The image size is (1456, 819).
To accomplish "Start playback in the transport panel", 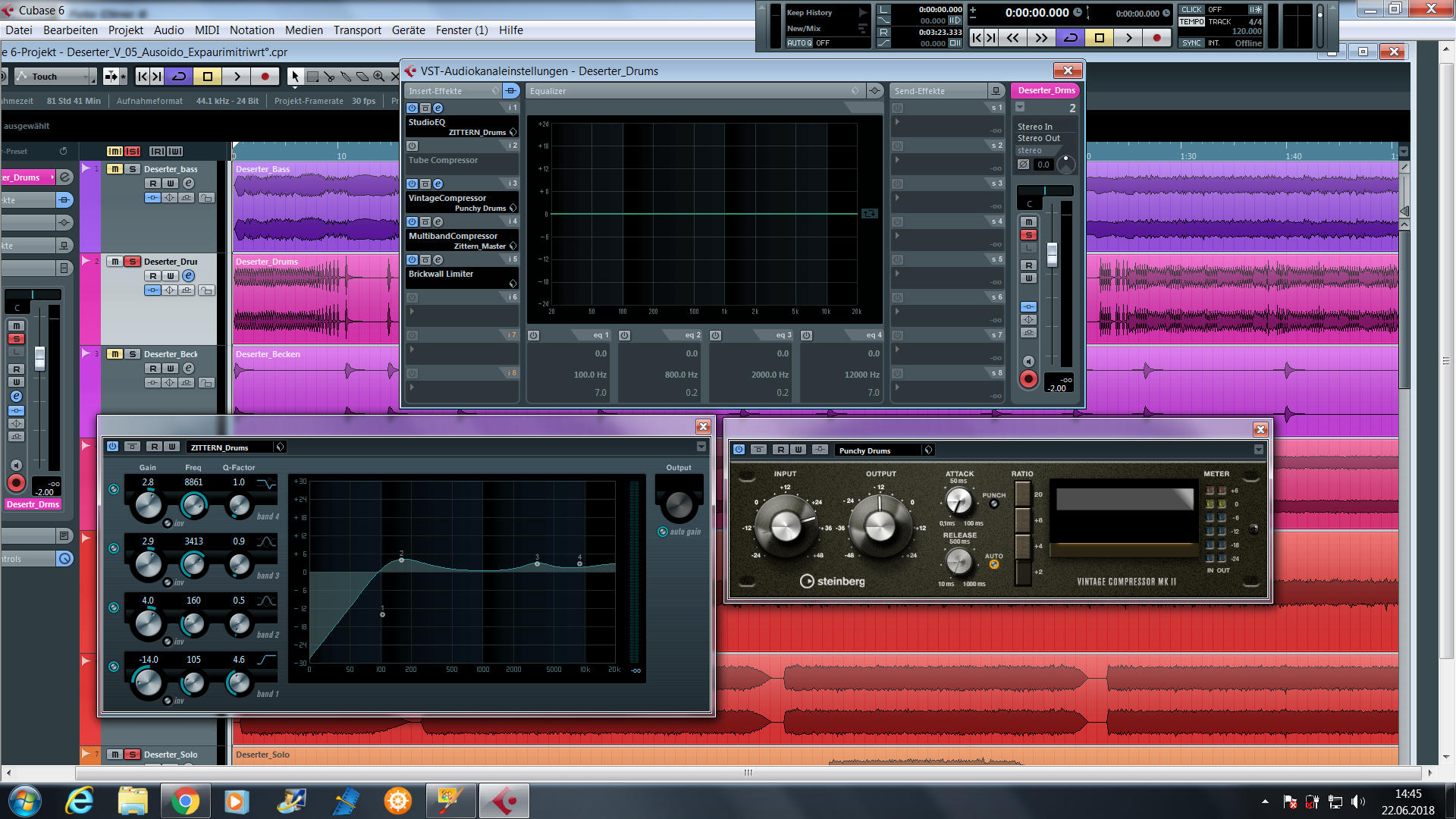I will coord(1128,37).
